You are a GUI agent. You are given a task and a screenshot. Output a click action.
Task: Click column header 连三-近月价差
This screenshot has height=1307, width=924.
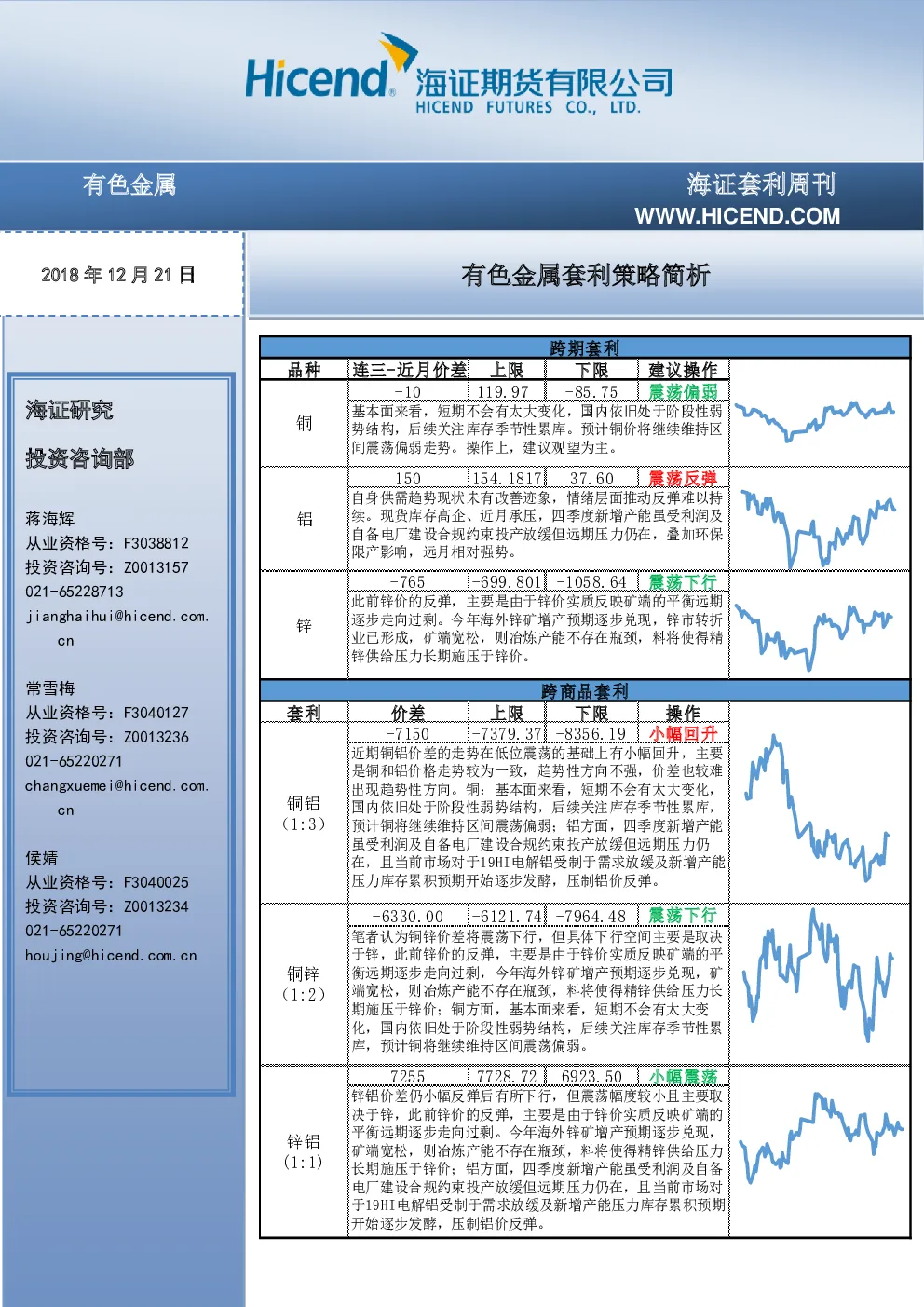[409, 370]
